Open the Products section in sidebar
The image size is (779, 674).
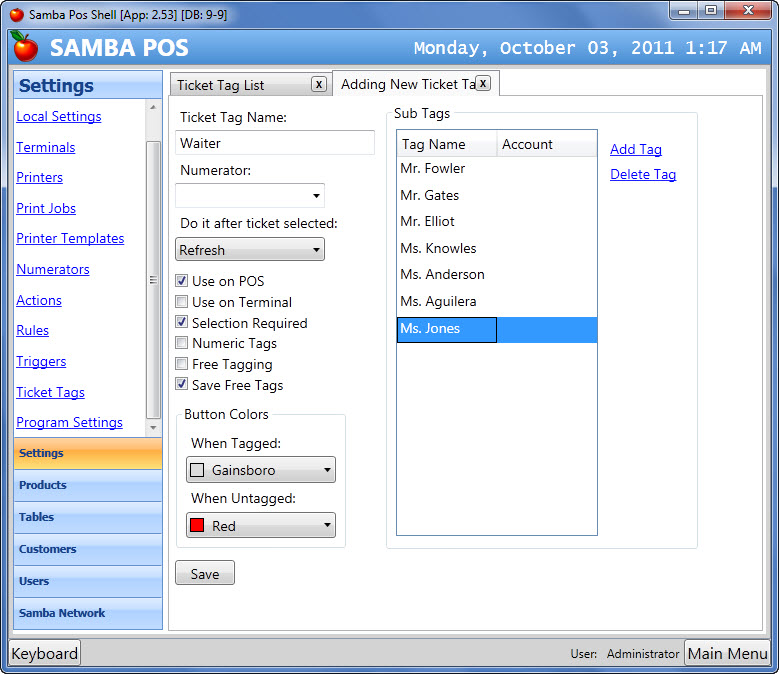pyautogui.click(x=88, y=485)
